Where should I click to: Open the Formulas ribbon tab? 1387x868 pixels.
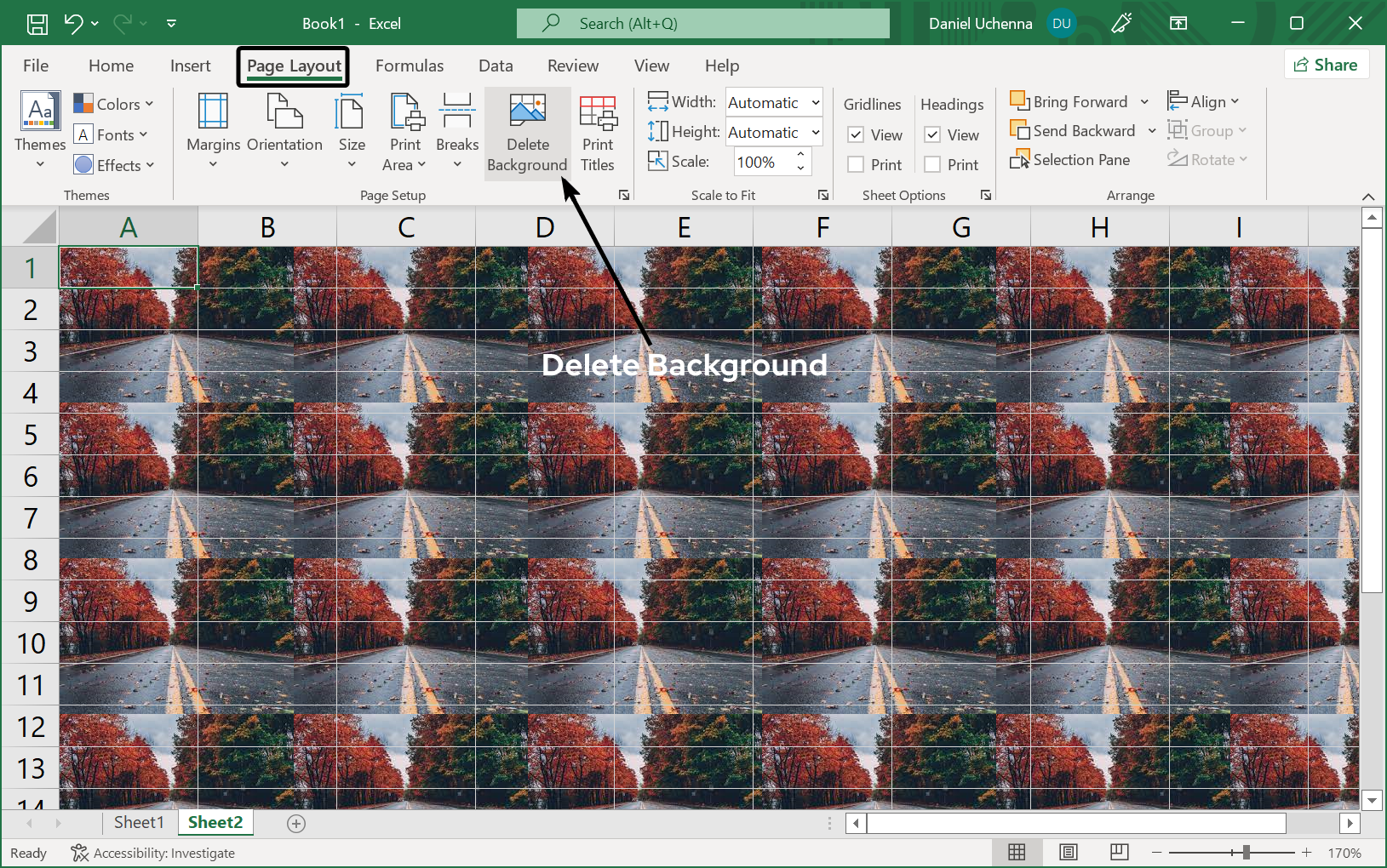coord(409,66)
